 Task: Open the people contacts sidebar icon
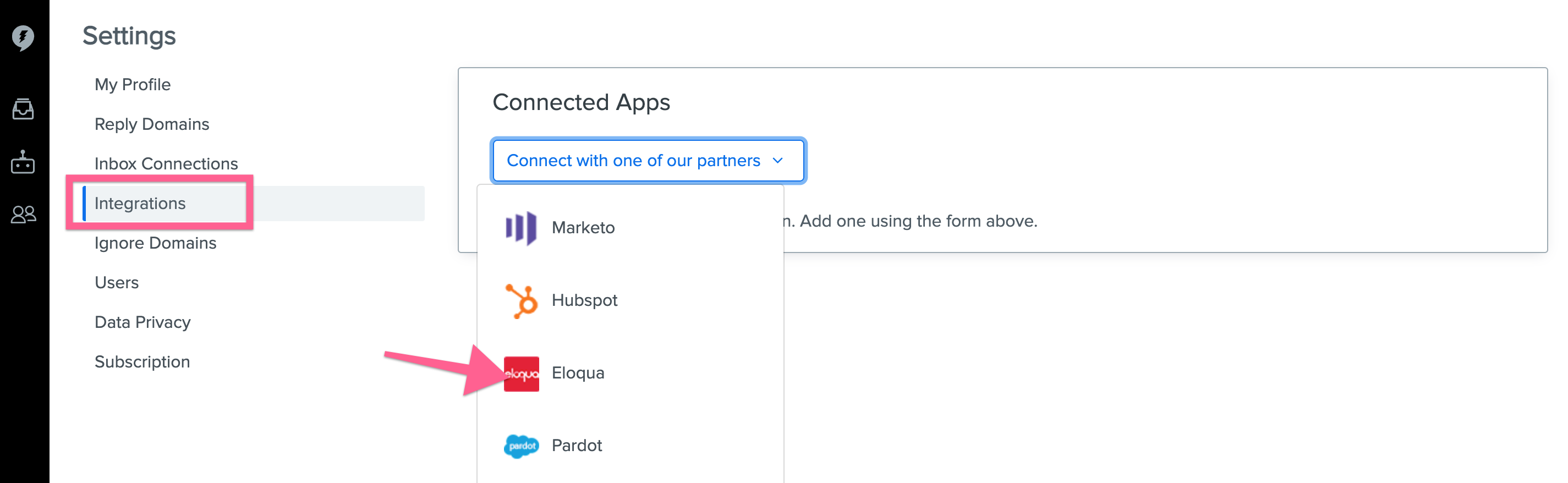pos(24,214)
